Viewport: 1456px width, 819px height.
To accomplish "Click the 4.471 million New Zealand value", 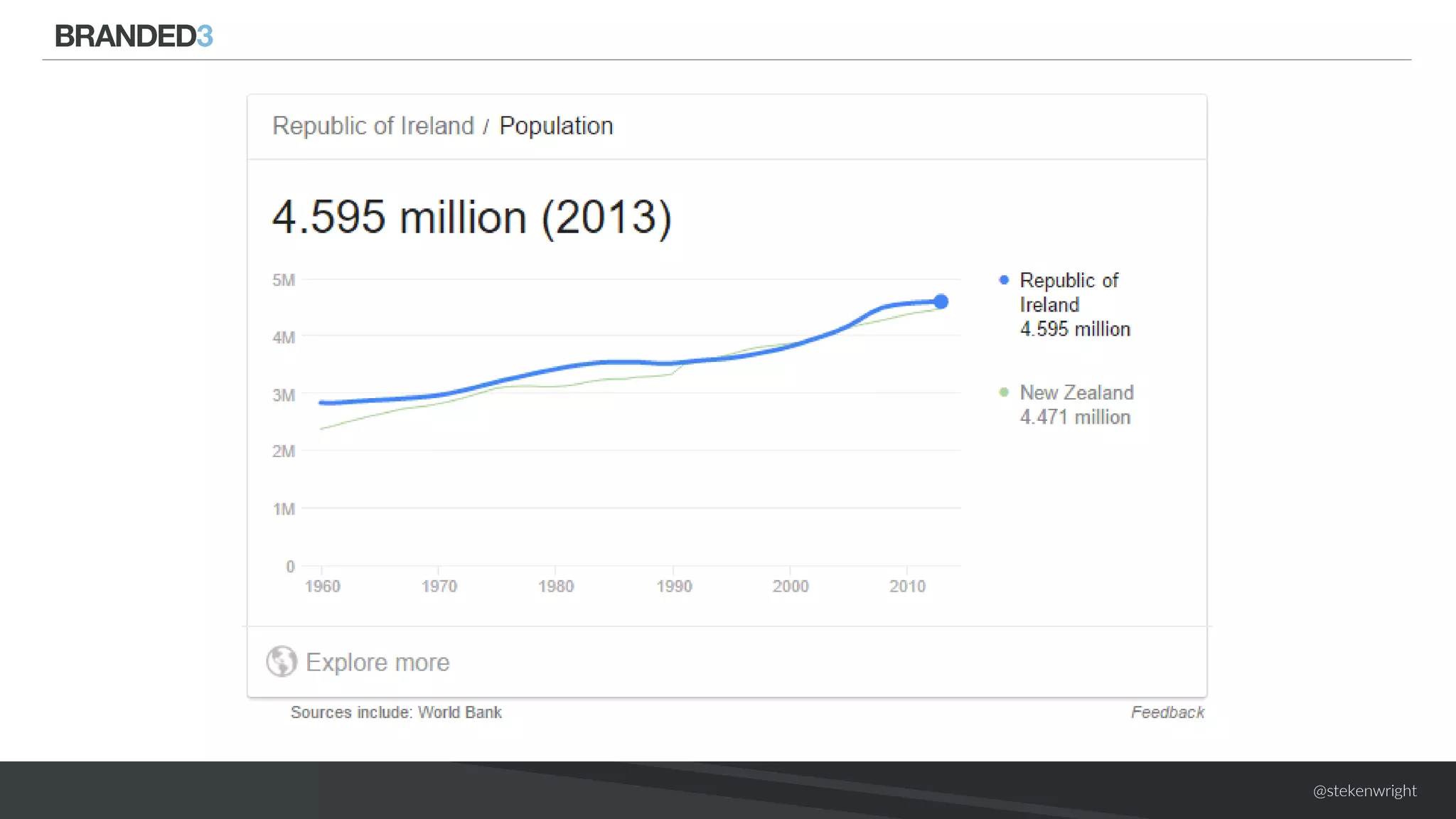I will [x=1075, y=417].
